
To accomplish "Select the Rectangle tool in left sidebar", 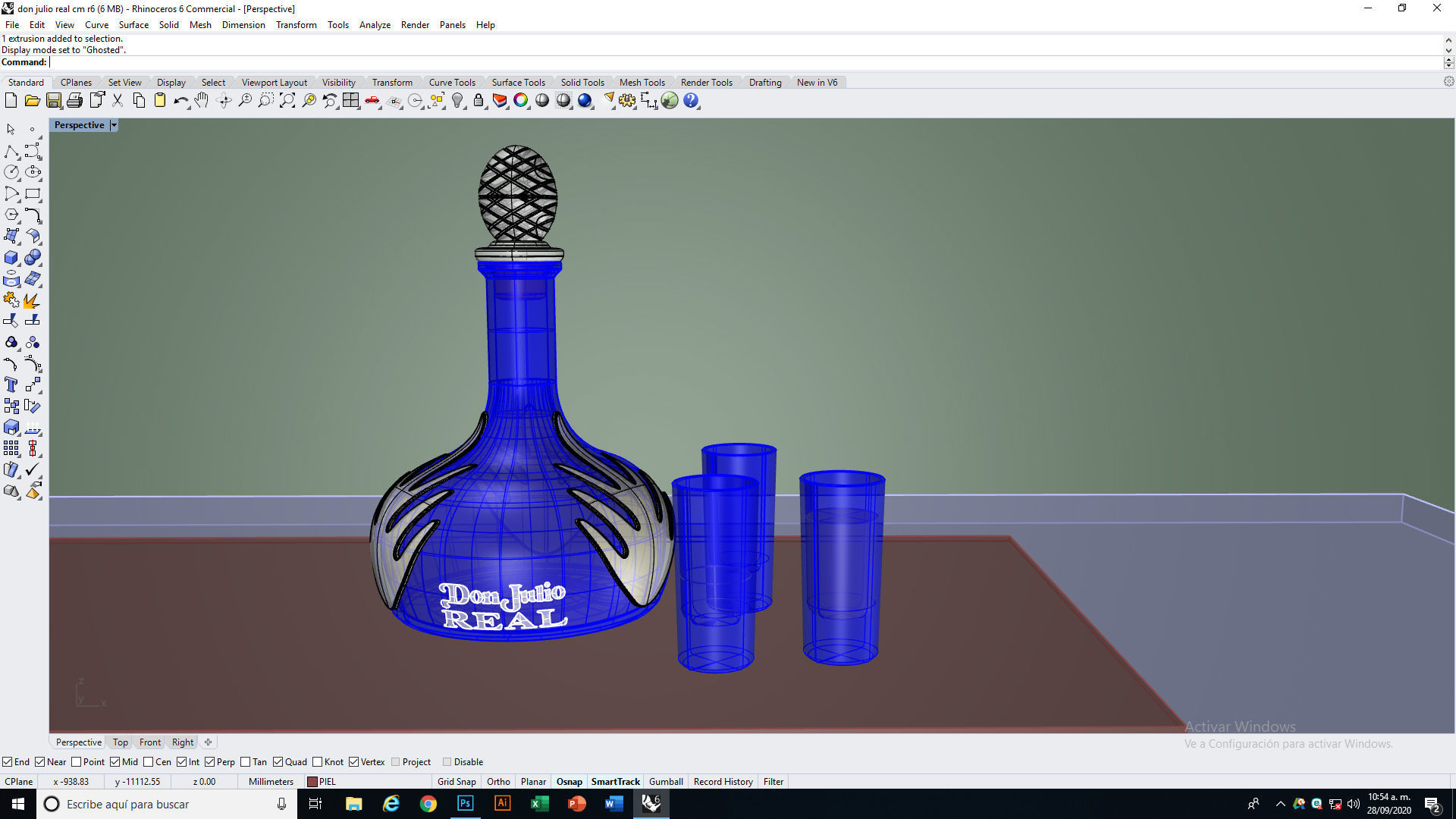I will coord(33,194).
